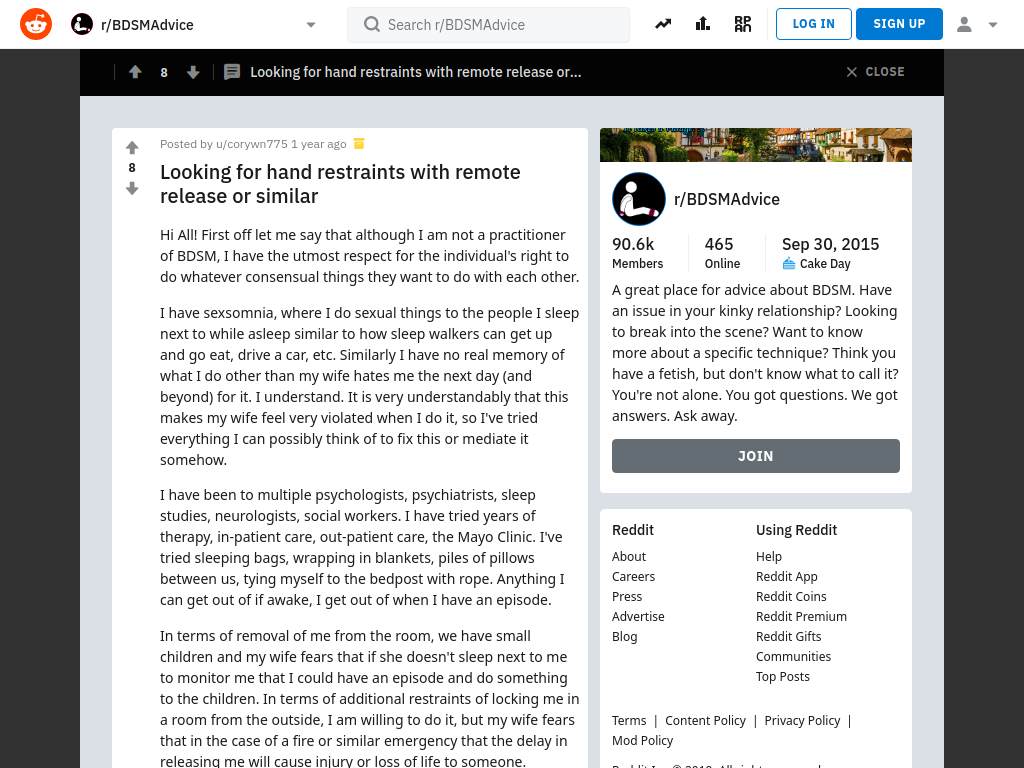
Task: Join the community with JOIN button
Action: [756, 456]
